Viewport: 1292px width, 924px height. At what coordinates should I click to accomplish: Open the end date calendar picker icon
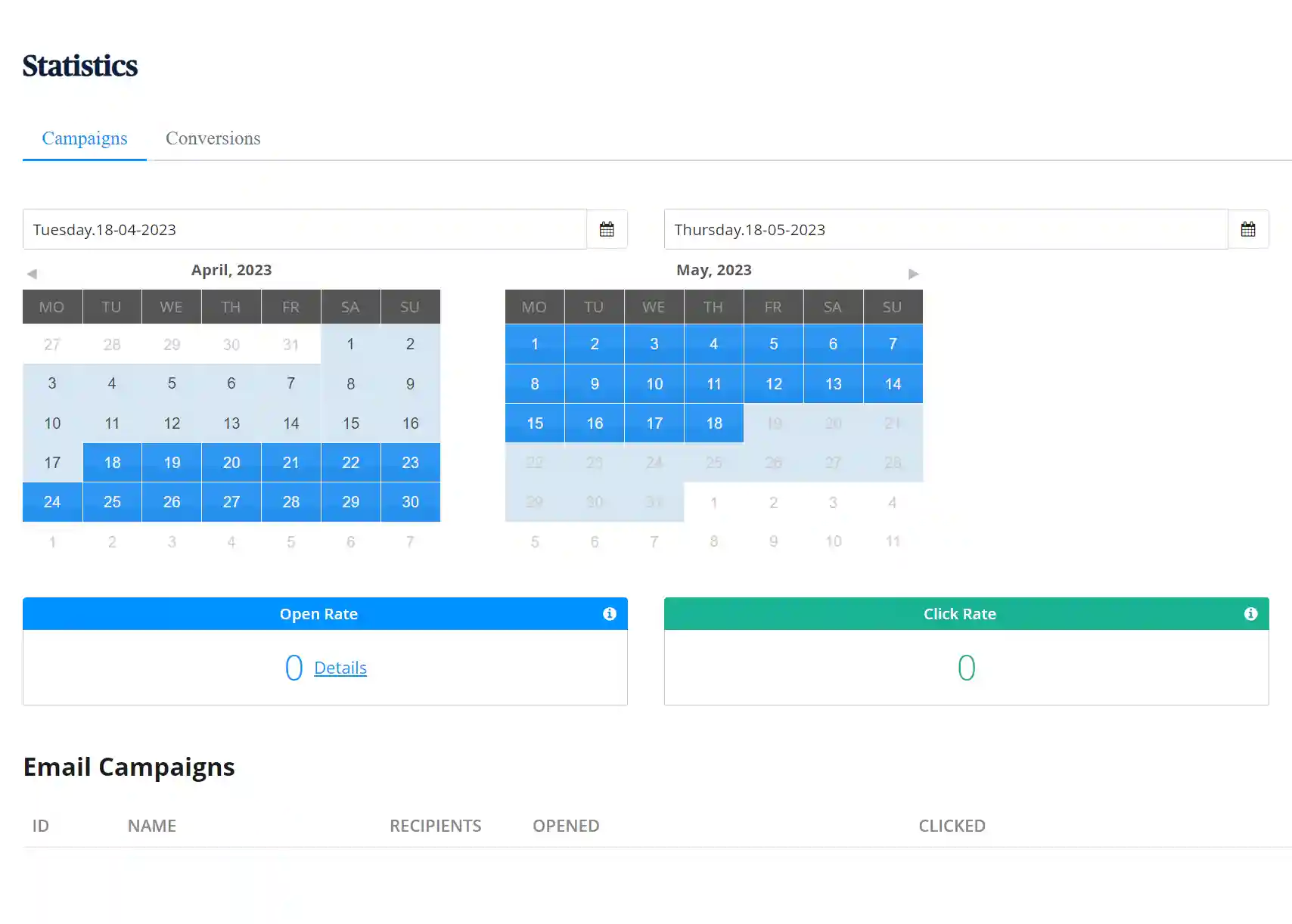1248,229
